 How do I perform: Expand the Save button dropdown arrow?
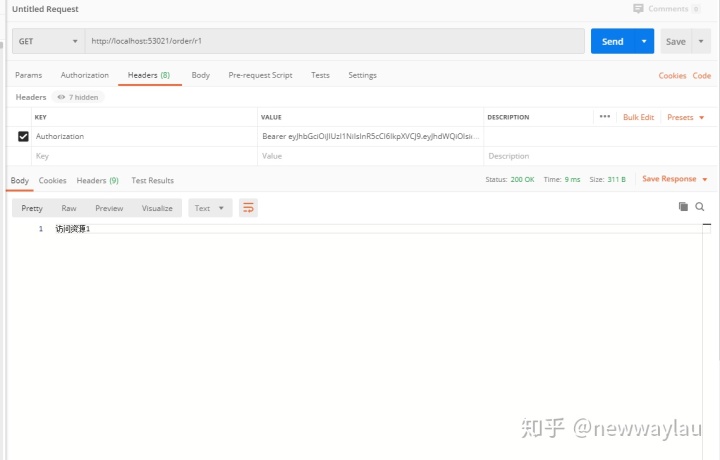701,41
